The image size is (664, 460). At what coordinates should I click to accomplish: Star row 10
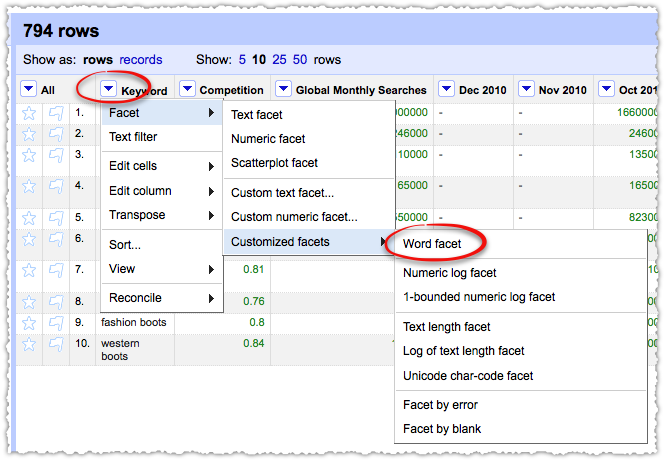click(29, 344)
